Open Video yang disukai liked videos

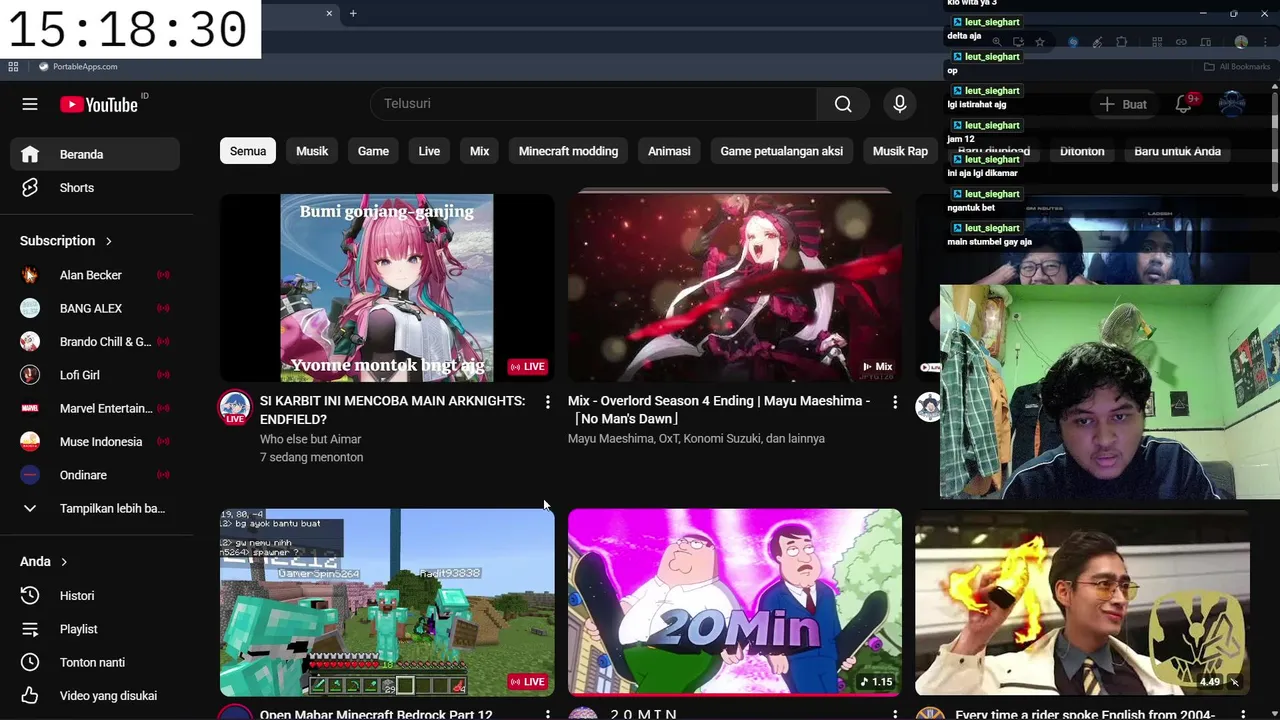click(x=95, y=696)
